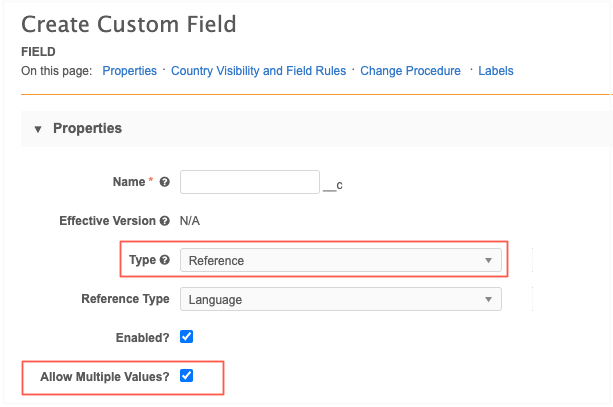Click the Reference Type label
This screenshot has height=407, width=613.
coord(125,299)
